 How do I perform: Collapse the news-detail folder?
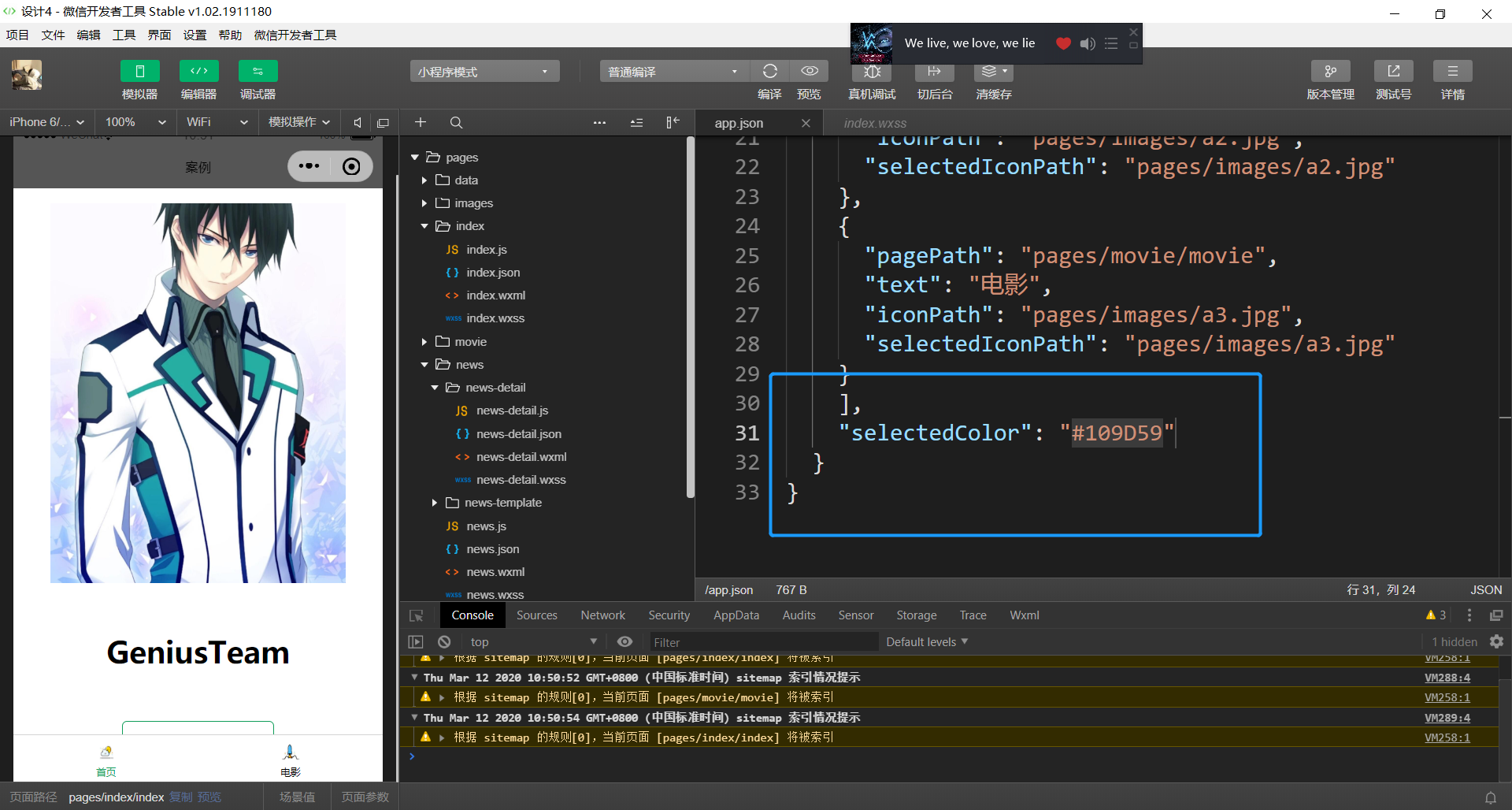435,388
